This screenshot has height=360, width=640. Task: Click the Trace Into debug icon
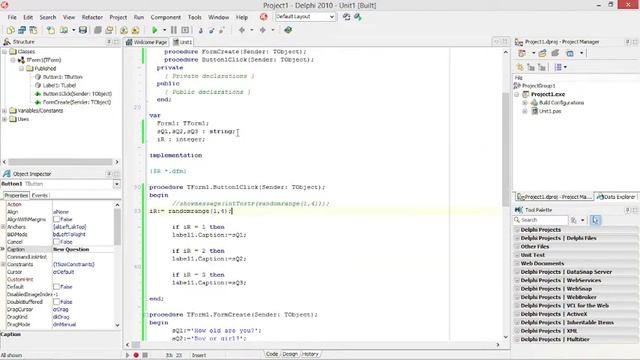(x=200, y=31)
